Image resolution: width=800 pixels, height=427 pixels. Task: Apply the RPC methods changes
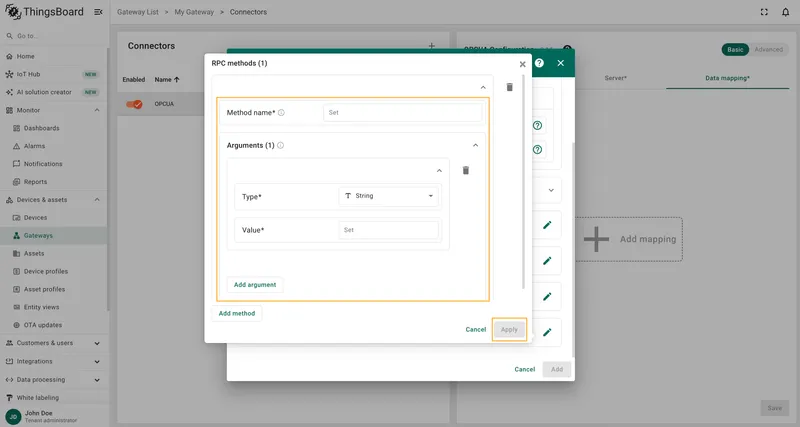pos(509,330)
